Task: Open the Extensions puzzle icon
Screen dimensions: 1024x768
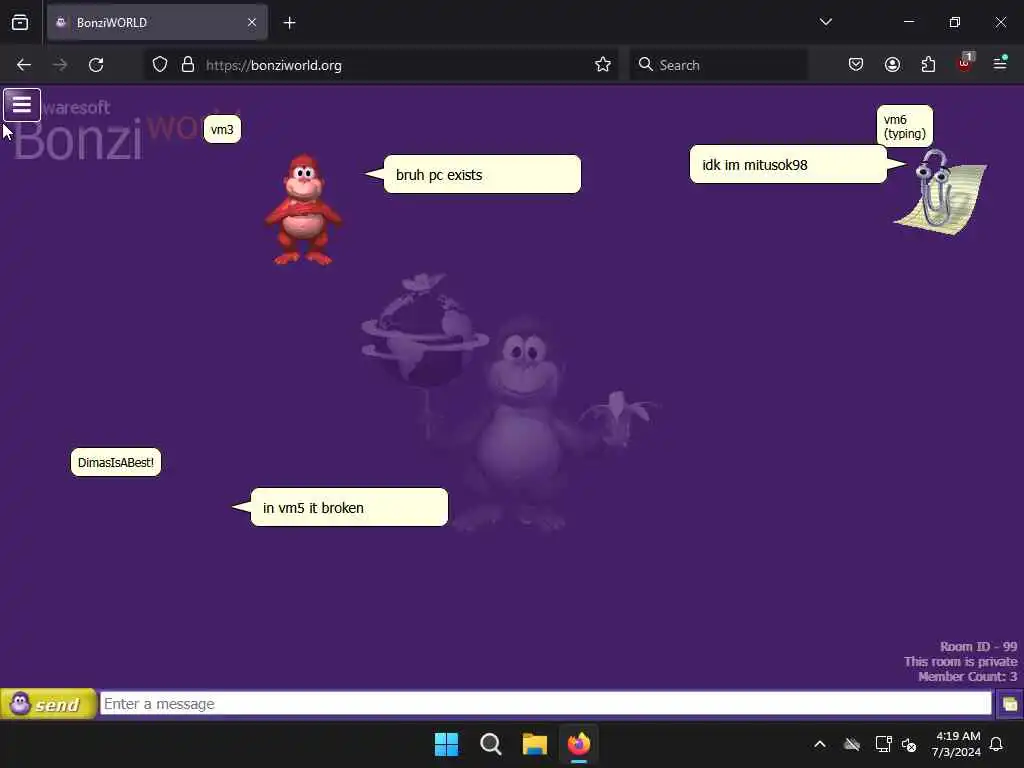Action: (929, 65)
